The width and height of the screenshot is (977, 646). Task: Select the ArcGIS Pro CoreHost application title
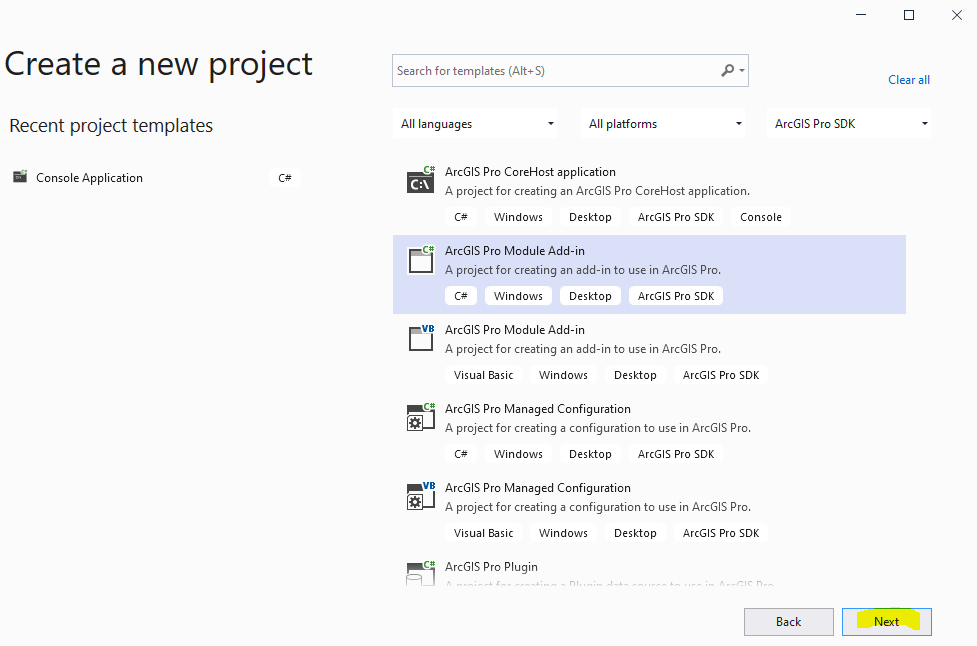tap(530, 172)
